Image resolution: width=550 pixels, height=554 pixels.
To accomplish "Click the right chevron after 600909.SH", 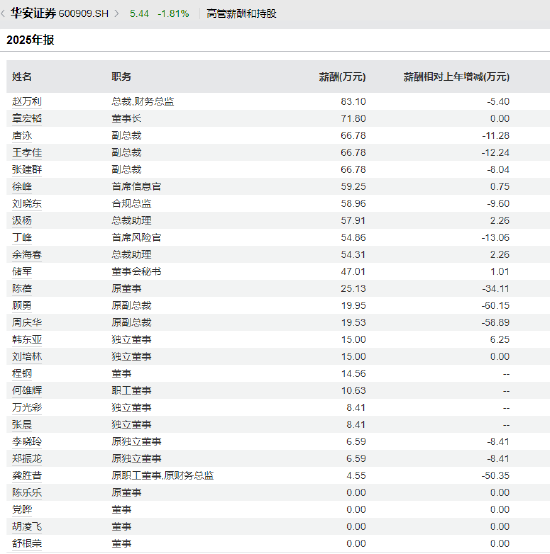I will pyautogui.click(x=117, y=14).
